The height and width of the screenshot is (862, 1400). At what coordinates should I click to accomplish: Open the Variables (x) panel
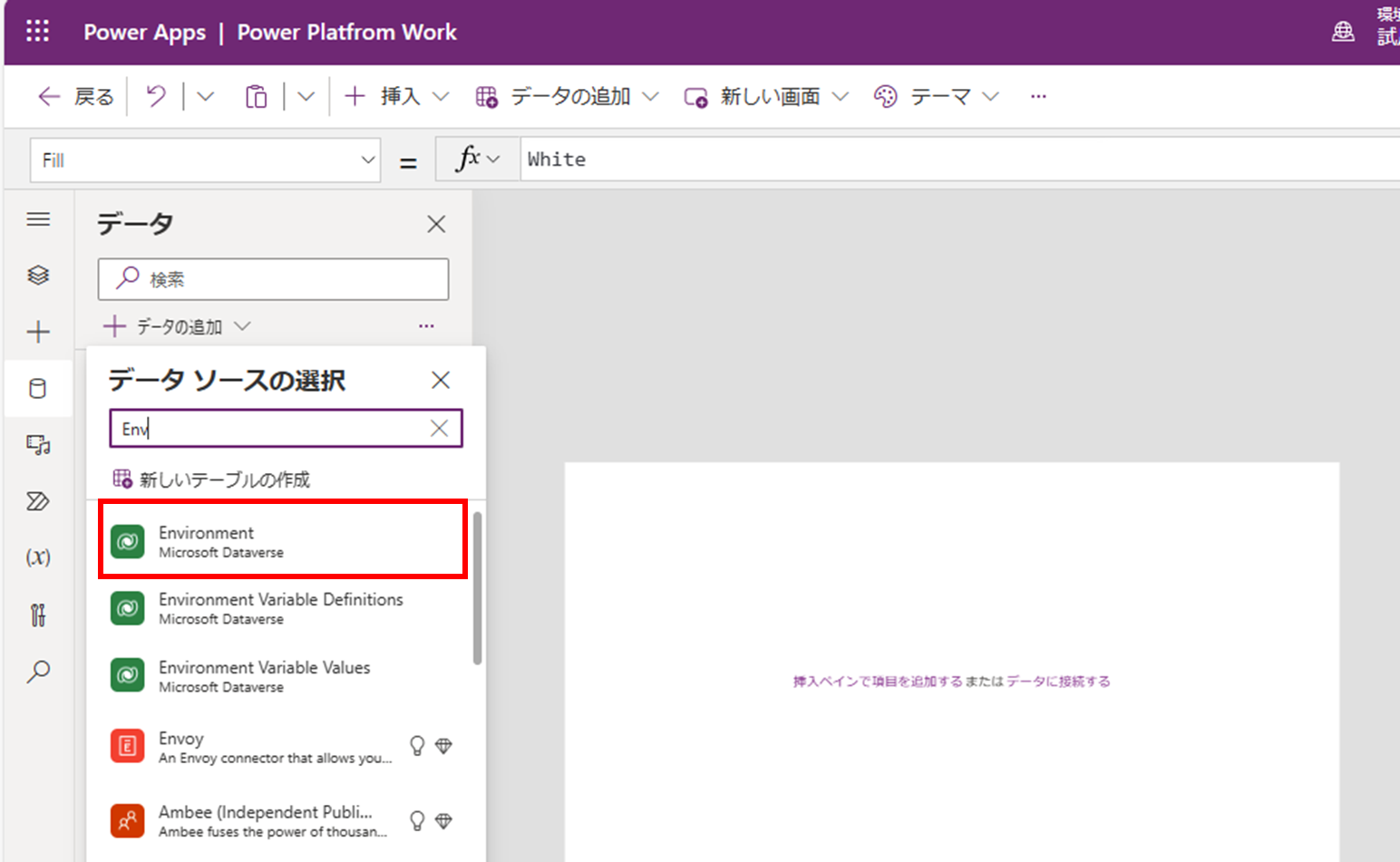click(x=38, y=557)
